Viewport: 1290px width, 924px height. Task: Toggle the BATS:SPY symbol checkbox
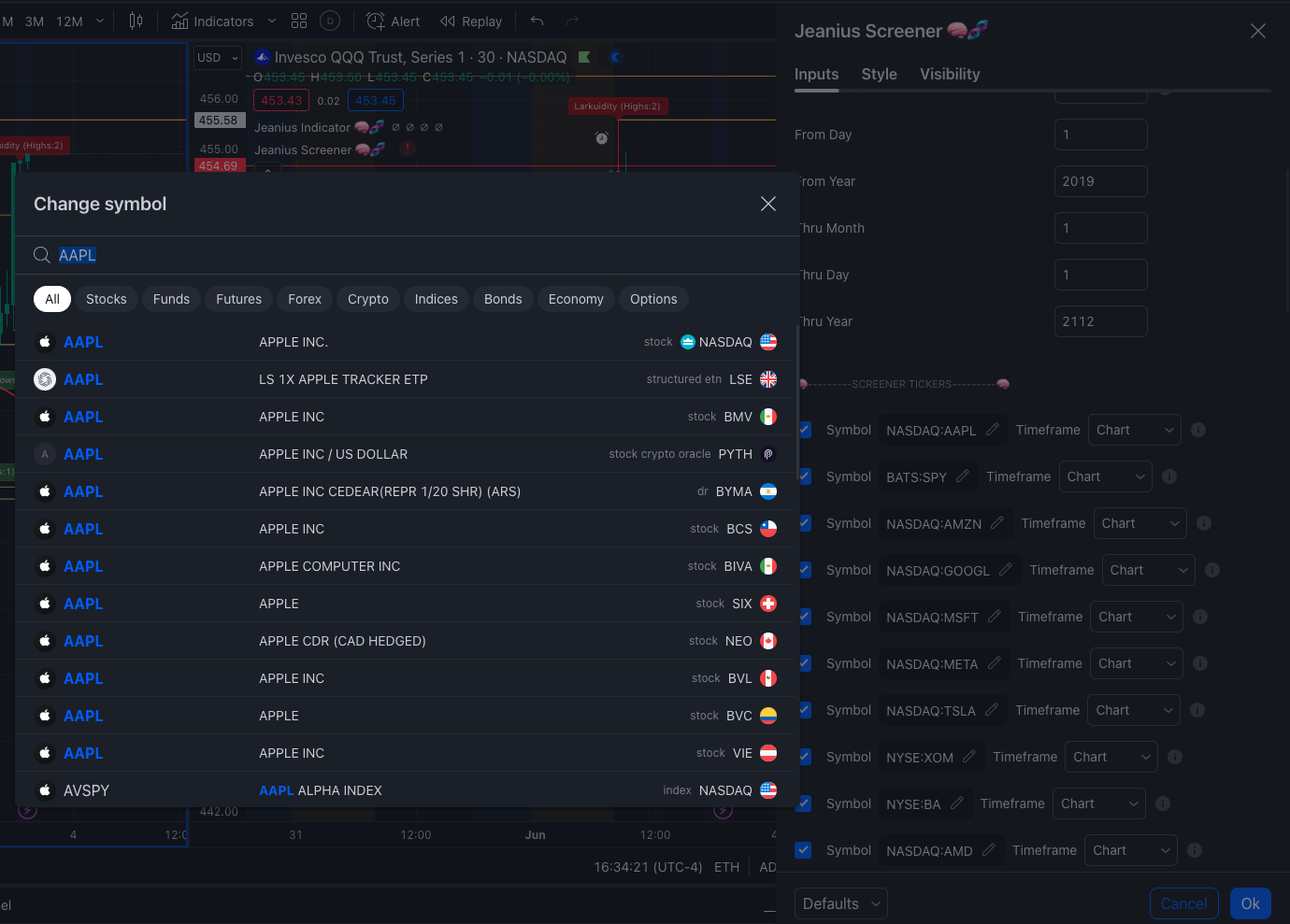(804, 476)
